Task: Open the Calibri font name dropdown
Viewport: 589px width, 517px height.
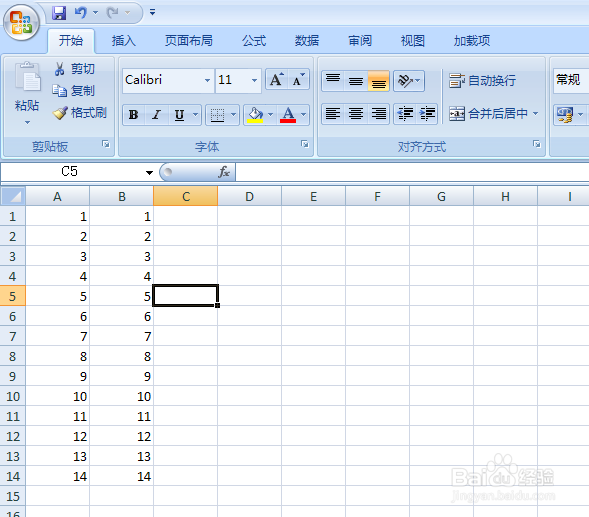Action: pyautogui.click(x=207, y=80)
